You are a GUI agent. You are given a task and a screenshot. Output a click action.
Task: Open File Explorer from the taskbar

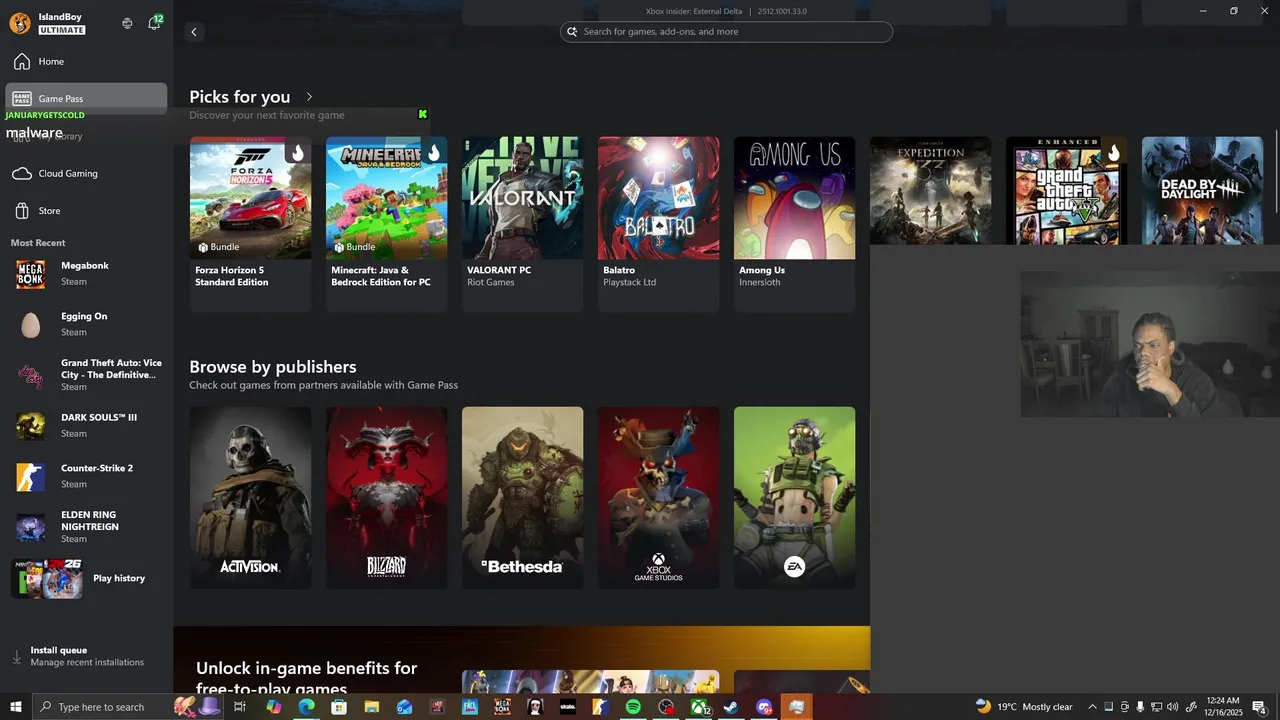pos(371,707)
